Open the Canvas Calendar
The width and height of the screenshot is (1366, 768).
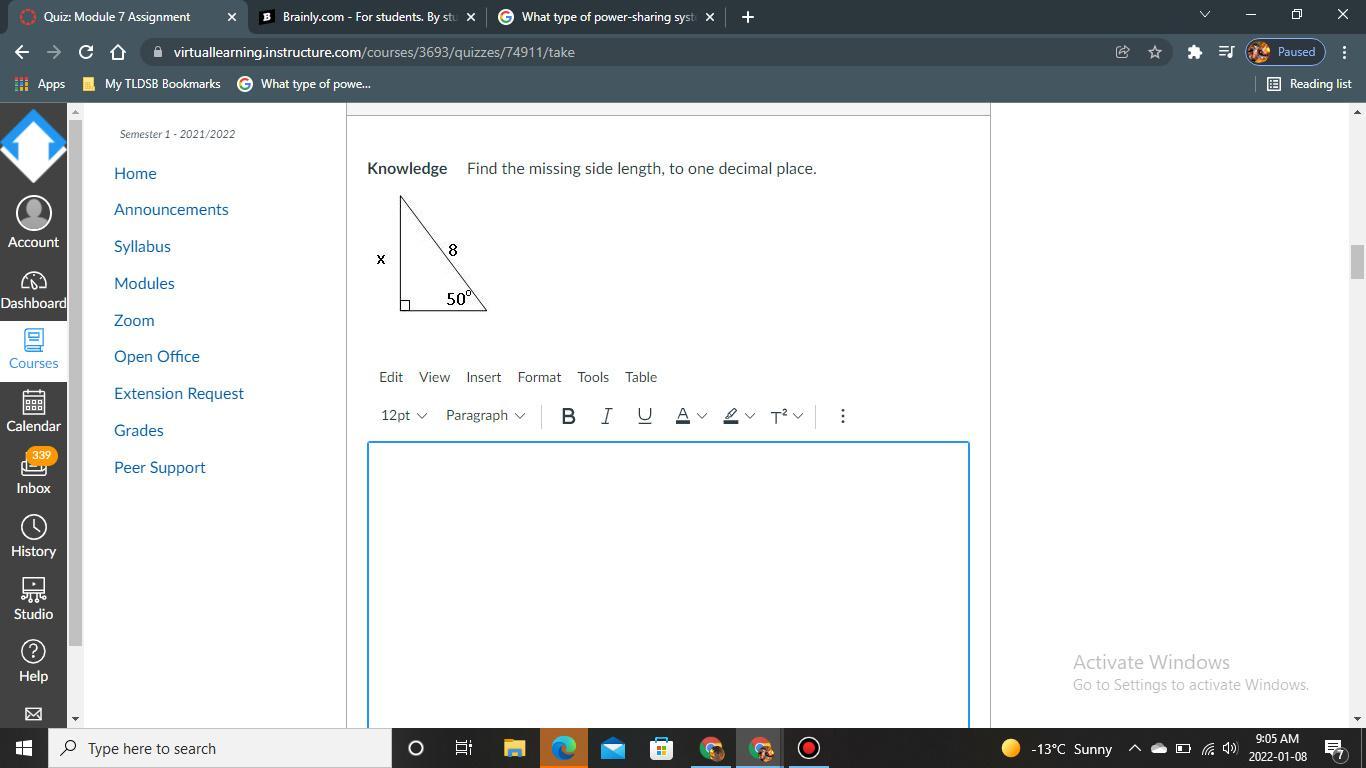point(33,411)
